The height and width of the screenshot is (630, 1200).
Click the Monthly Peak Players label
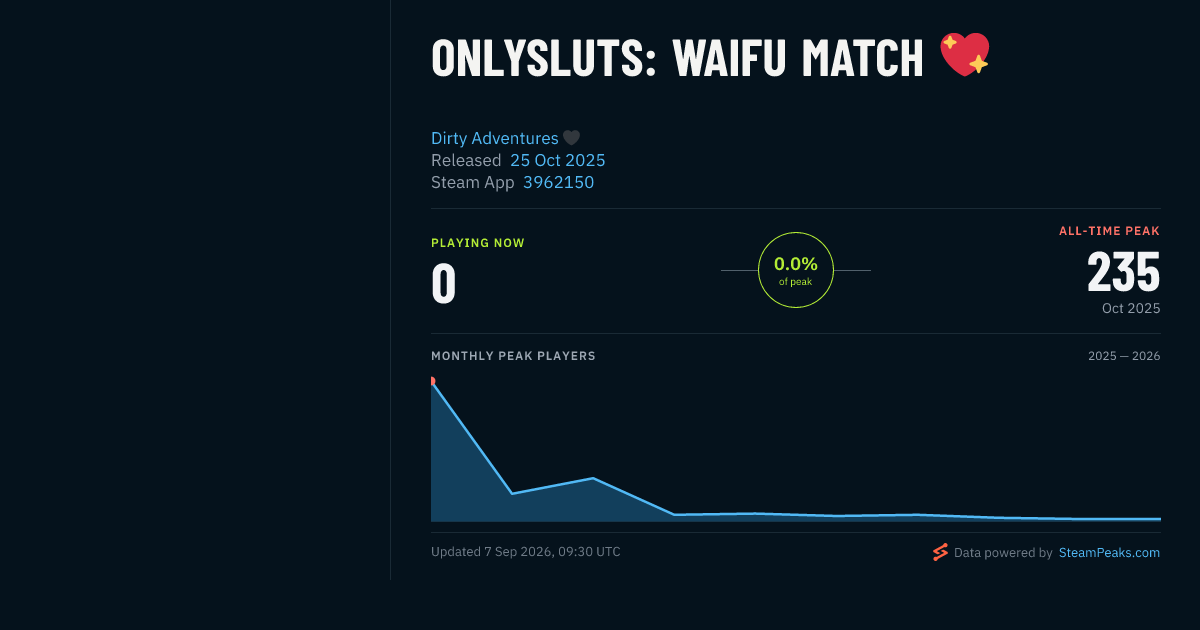click(513, 356)
